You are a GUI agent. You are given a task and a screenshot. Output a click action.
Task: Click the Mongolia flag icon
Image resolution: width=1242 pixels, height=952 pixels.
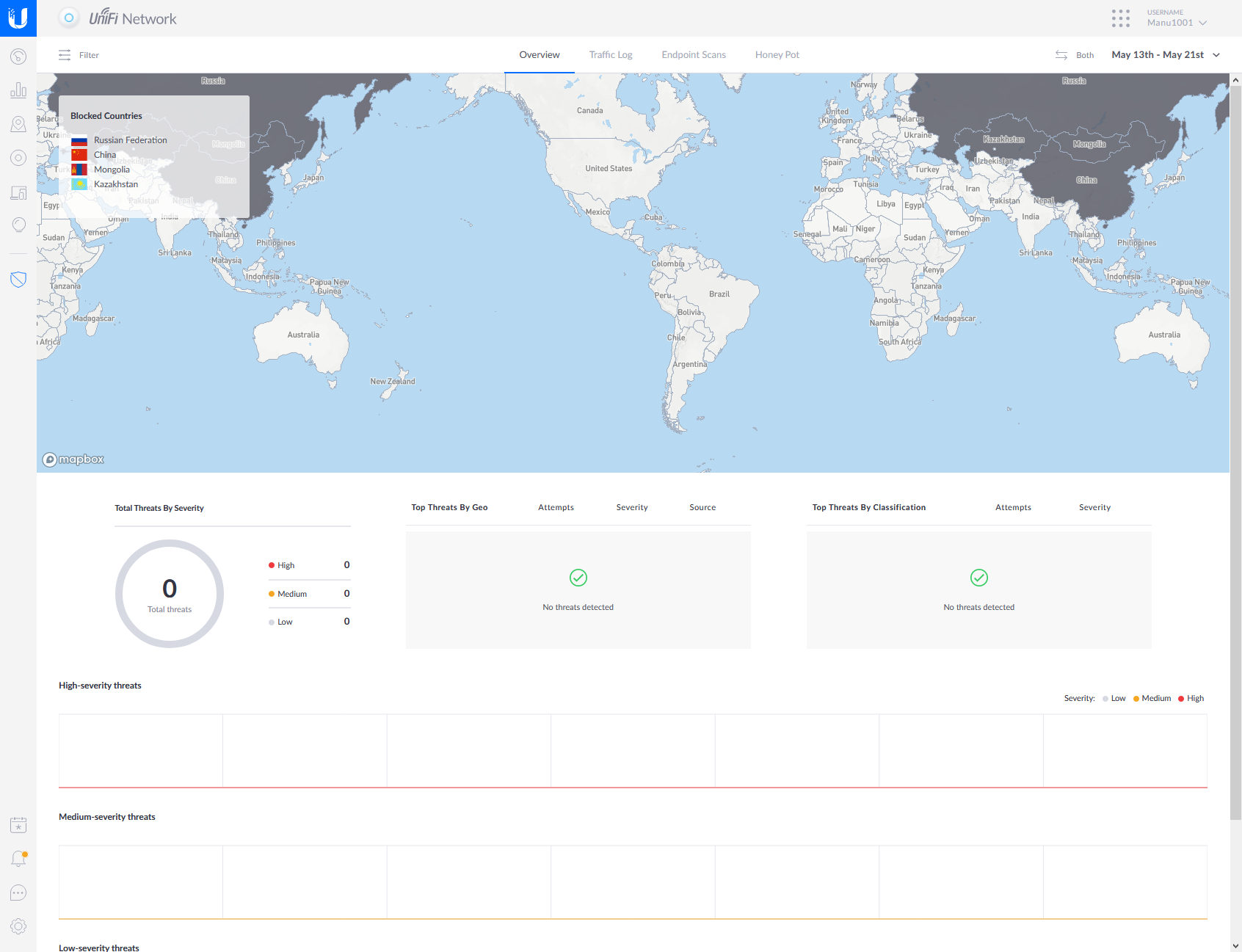pos(79,170)
